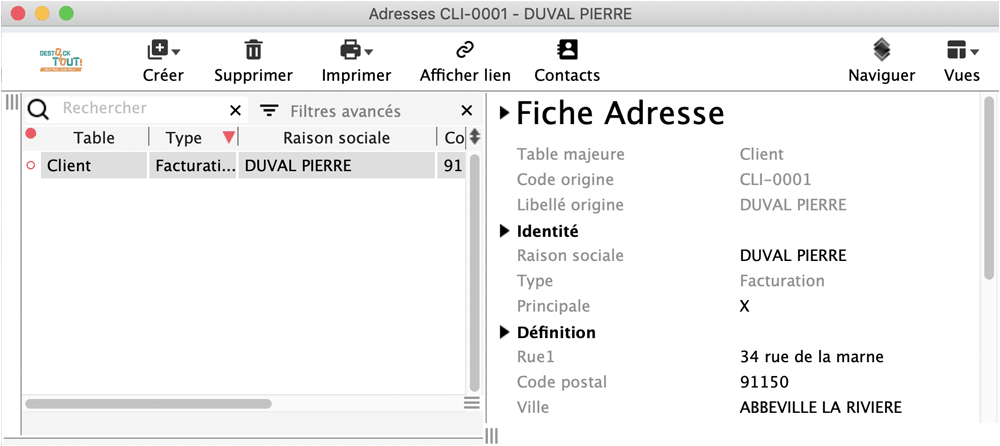Clear the Rechercher search field

(x=235, y=111)
